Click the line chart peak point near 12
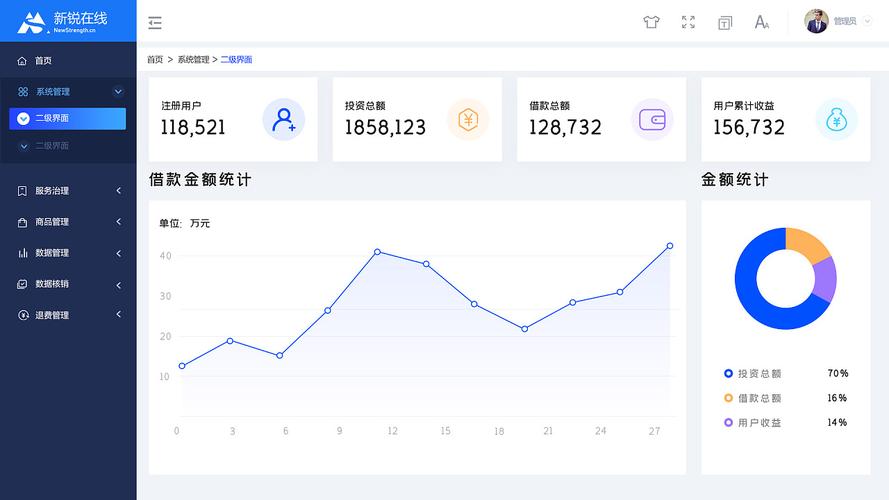889x500 pixels. point(378,252)
